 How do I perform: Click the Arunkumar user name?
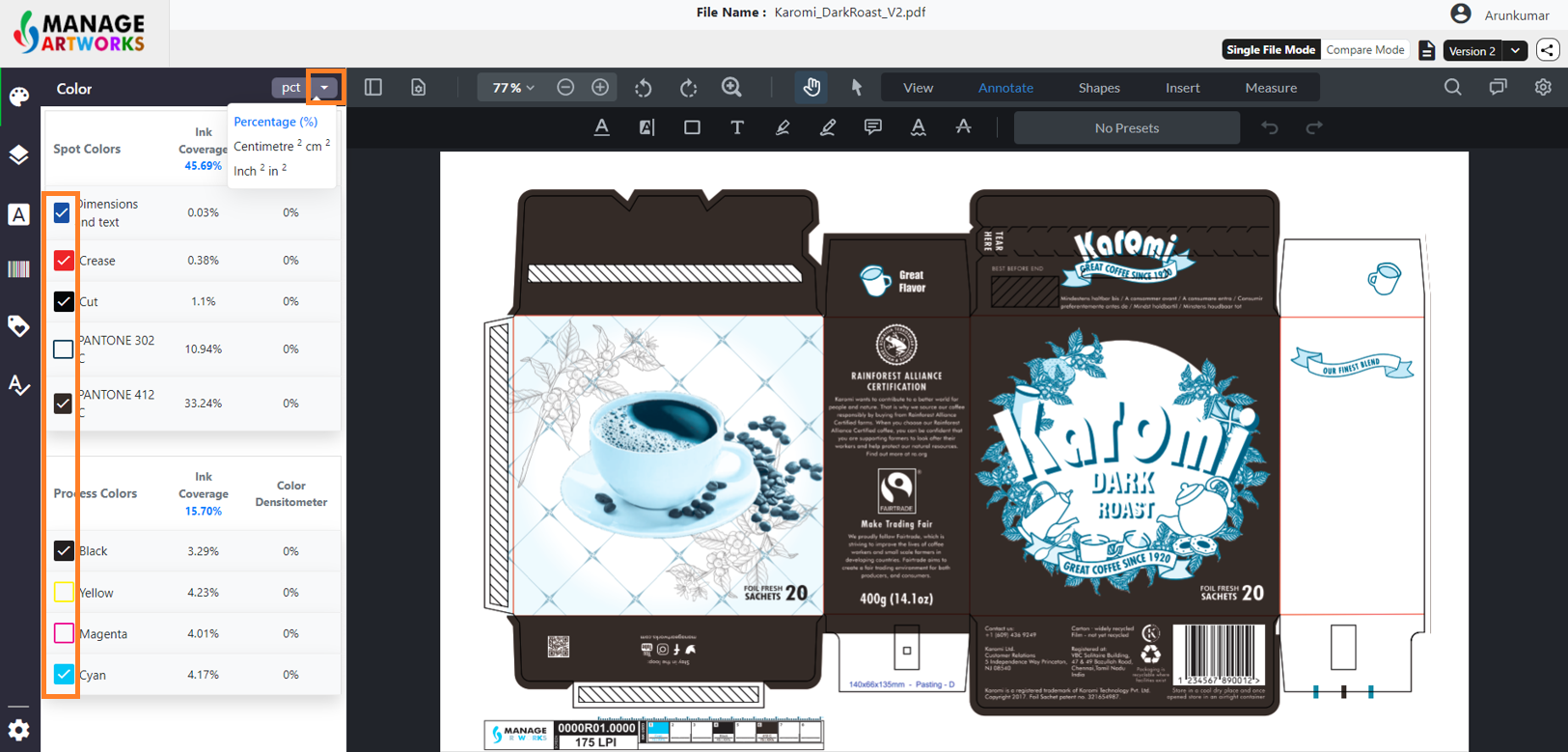coord(1517,15)
